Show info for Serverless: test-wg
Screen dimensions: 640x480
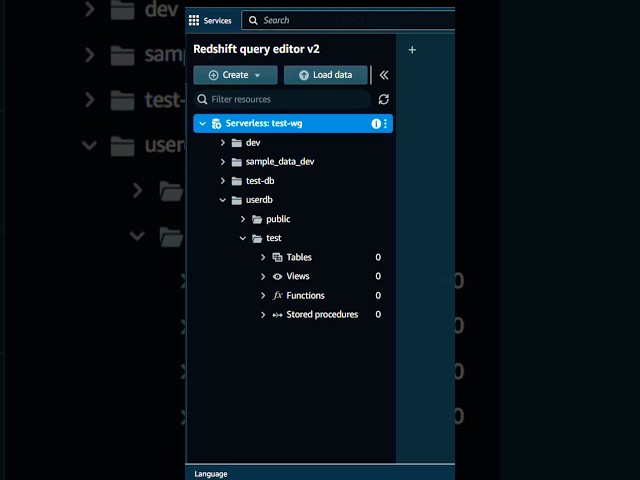click(x=376, y=124)
